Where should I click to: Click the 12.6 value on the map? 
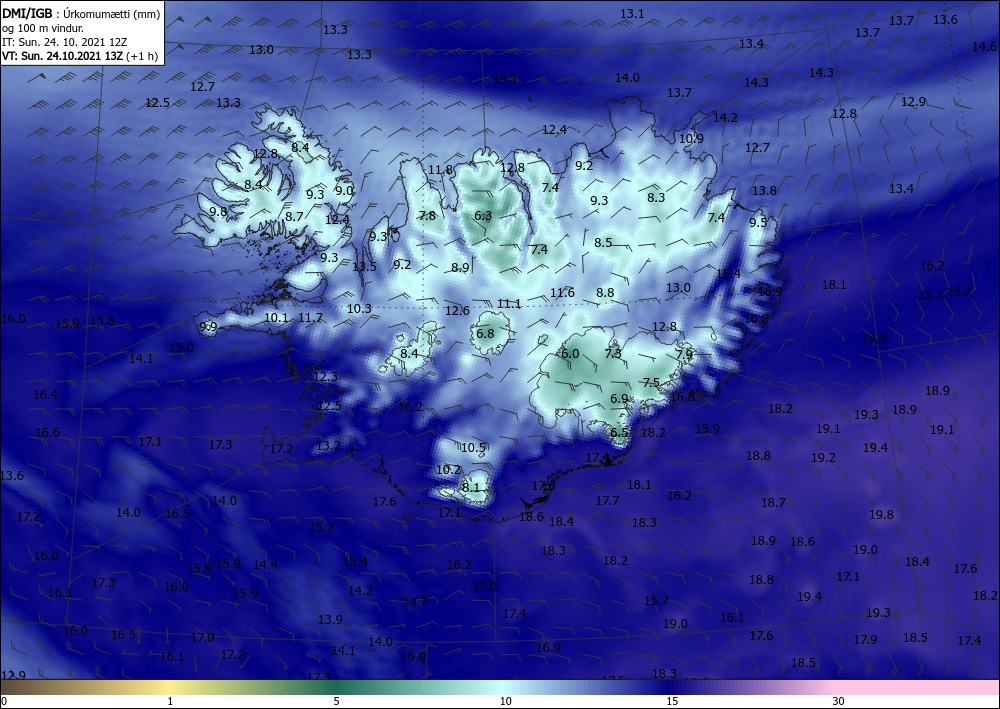click(x=457, y=311)
